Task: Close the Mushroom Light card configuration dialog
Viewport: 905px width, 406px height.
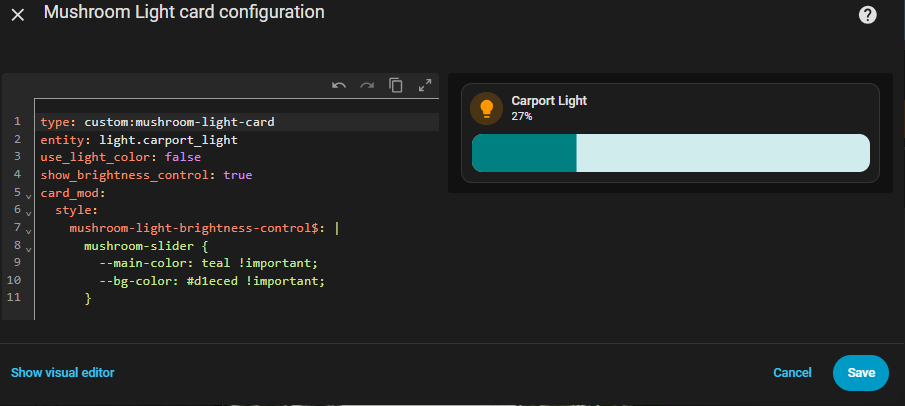Action: coord(17,15)
